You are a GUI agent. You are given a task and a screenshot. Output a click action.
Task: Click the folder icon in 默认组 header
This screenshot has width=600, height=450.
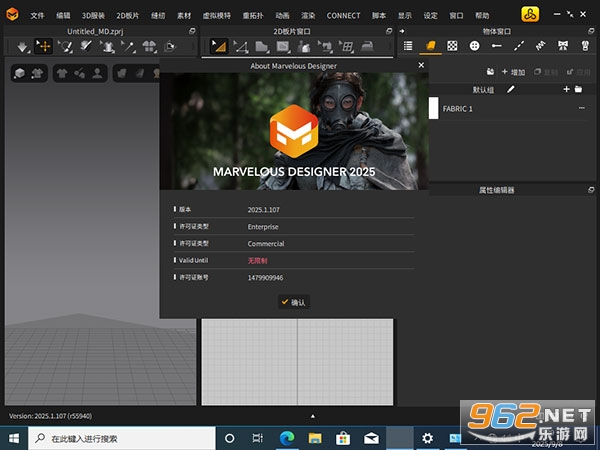(578, 89)
